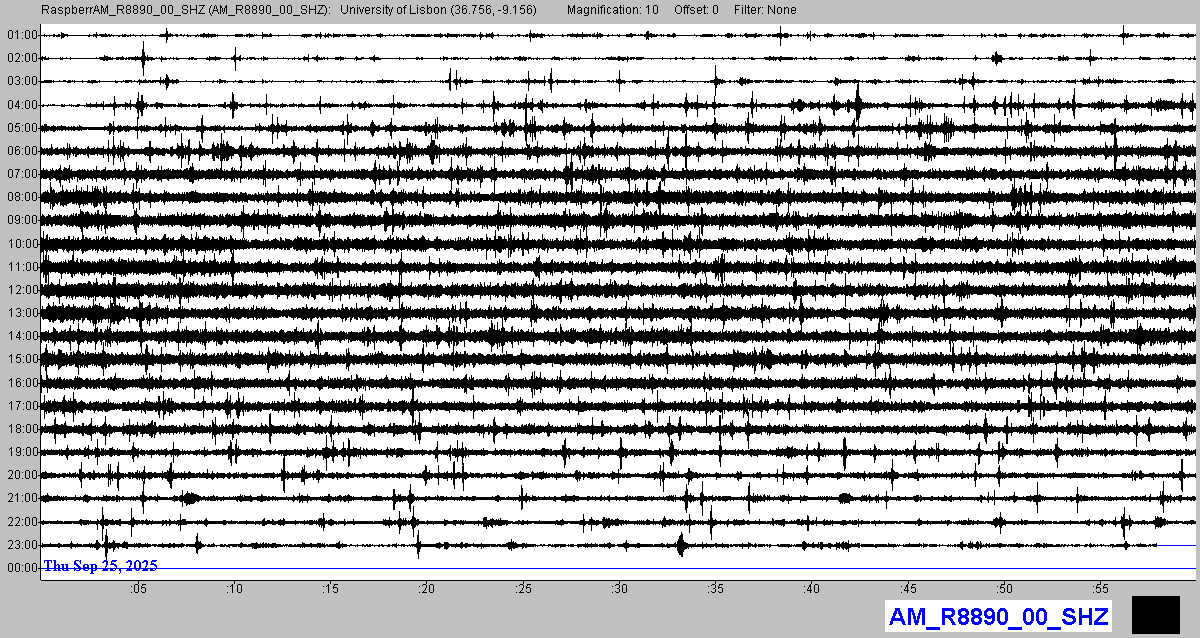Select the :20 minute axis tick label

426,588
